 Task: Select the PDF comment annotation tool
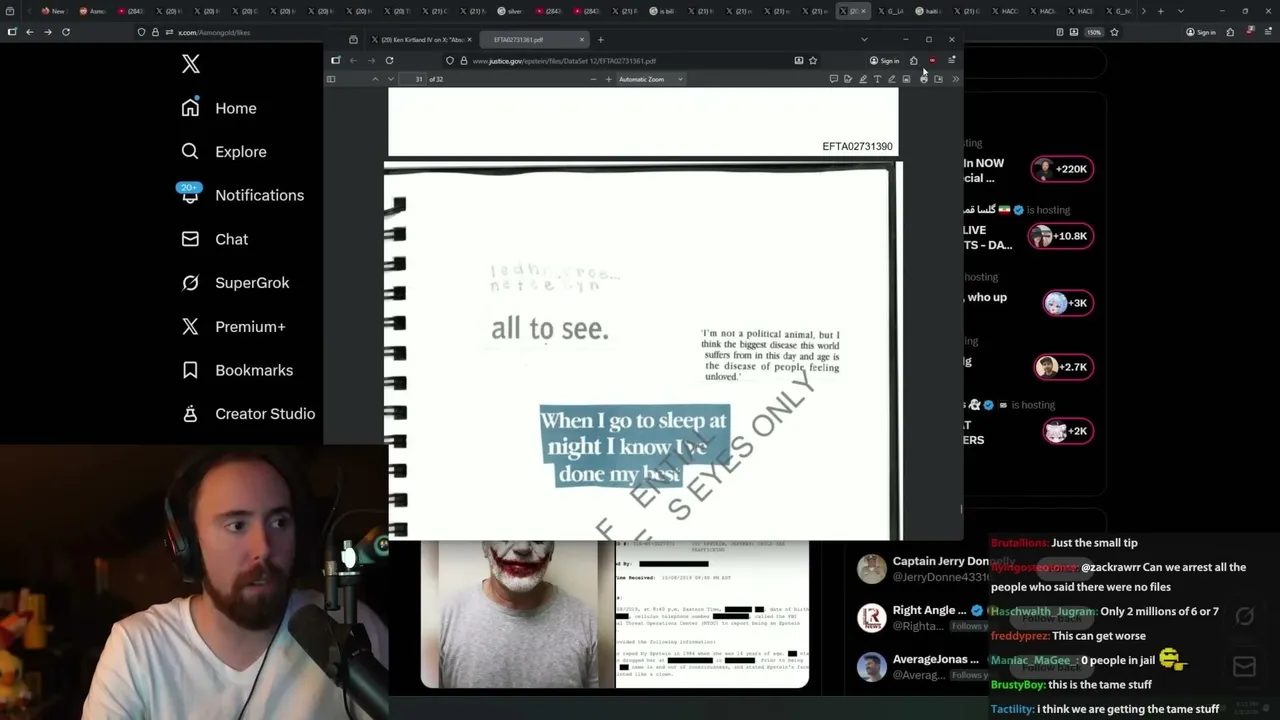[x=833, y=79]
